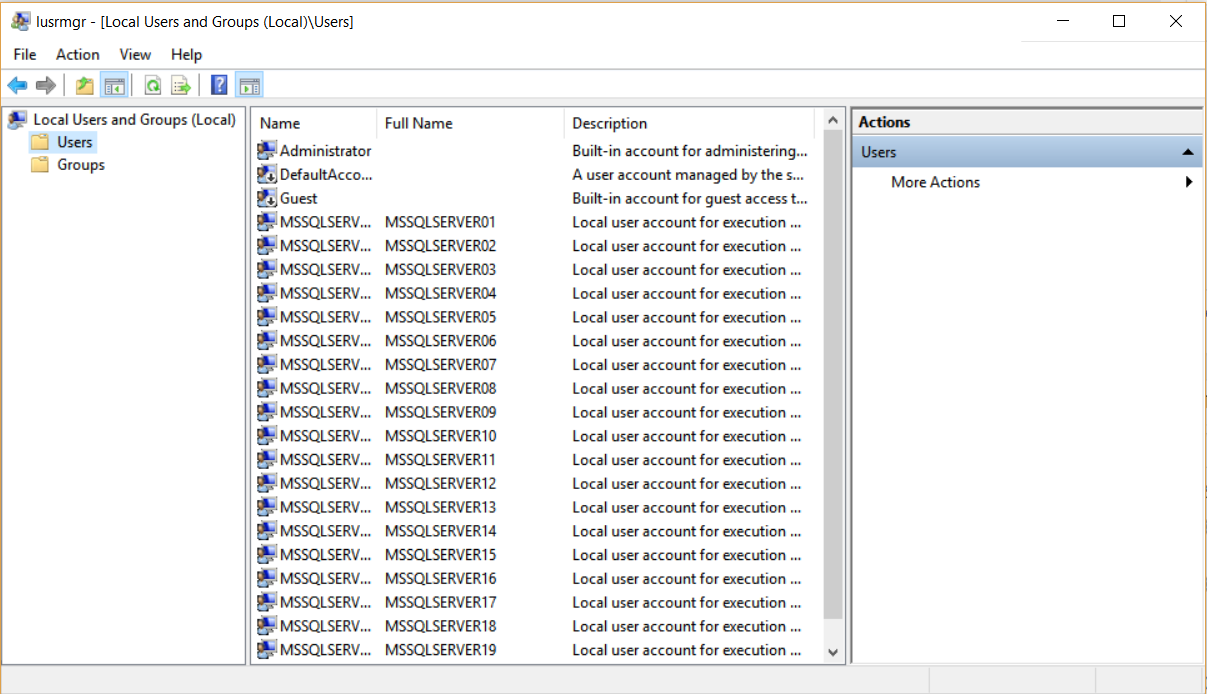The width and height of the screenshot is (1207, 694).
Task: Click the user icon in the MSSQLSERVER17 row
Action: [x=266, y=602]
